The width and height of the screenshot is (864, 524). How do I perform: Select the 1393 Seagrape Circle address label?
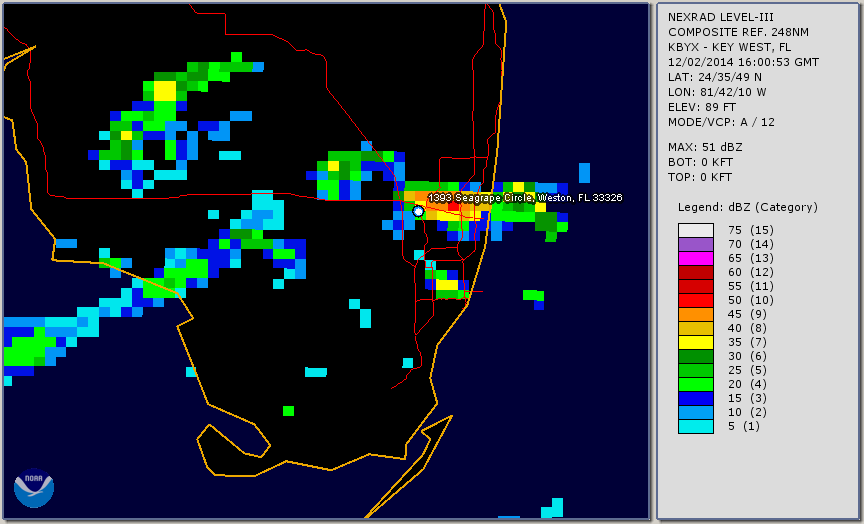click(525, 197)
